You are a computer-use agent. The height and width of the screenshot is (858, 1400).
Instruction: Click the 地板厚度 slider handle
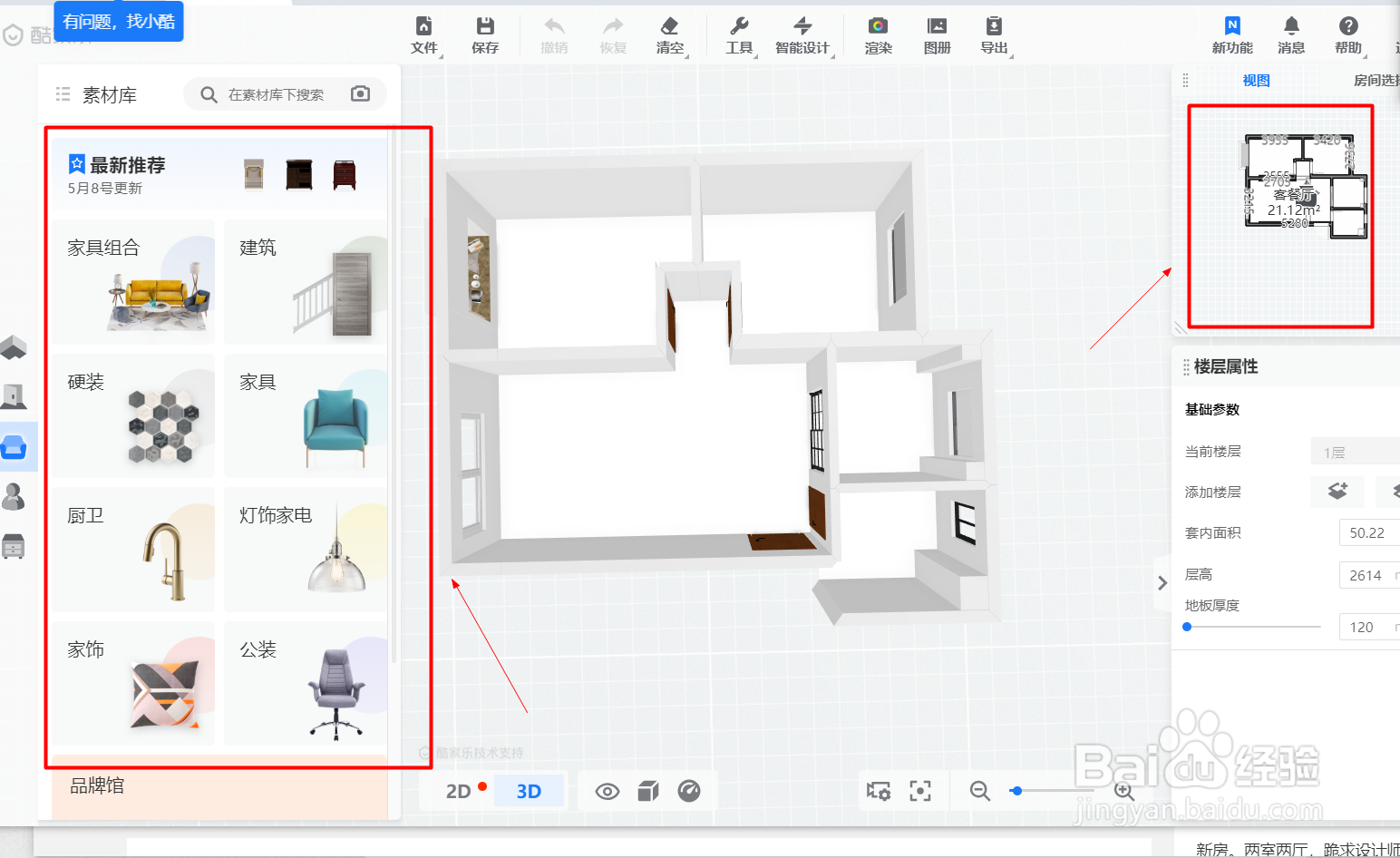[1187, 627]
